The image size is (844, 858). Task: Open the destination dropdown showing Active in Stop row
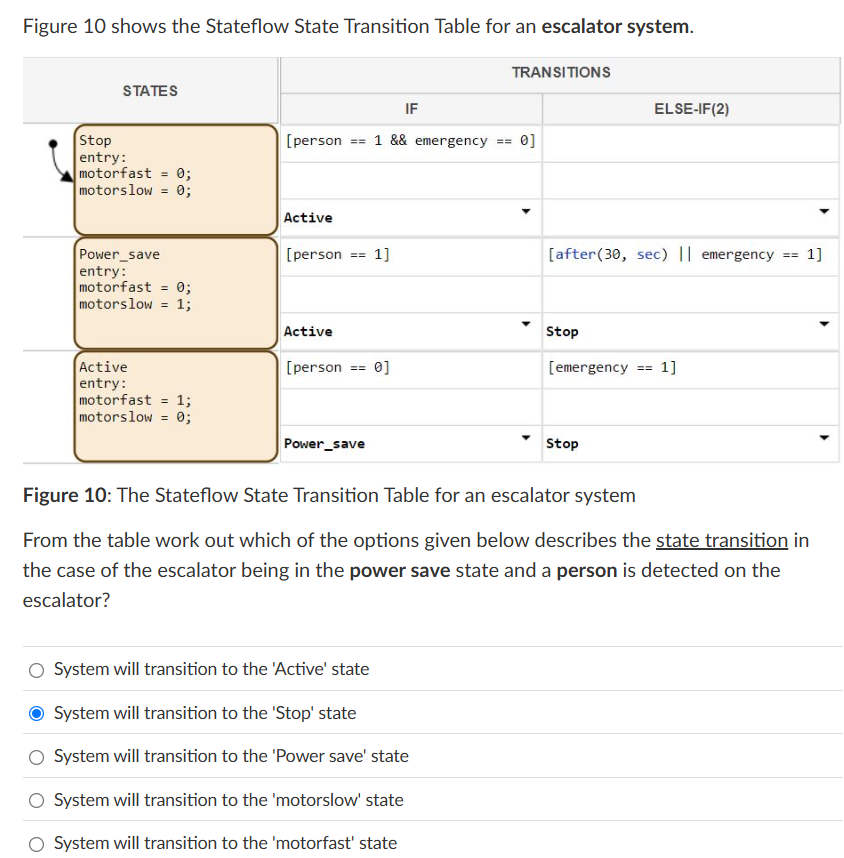pyautogui.click(x=523, y=212)
